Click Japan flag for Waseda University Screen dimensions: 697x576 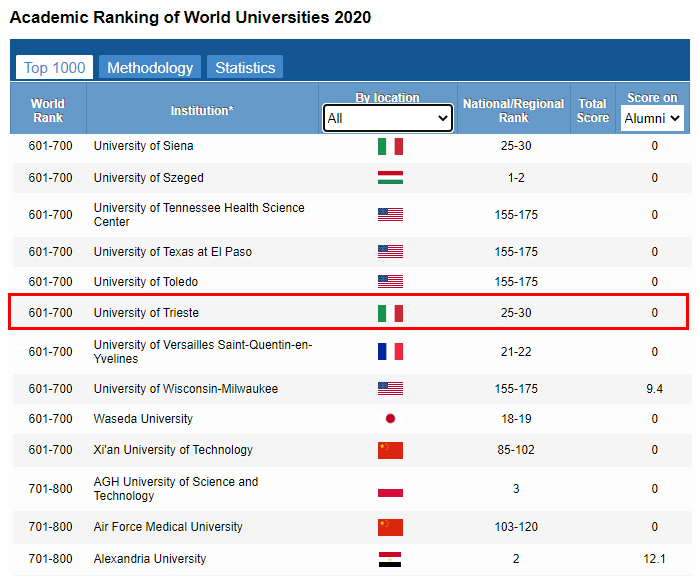click(390, 419)
